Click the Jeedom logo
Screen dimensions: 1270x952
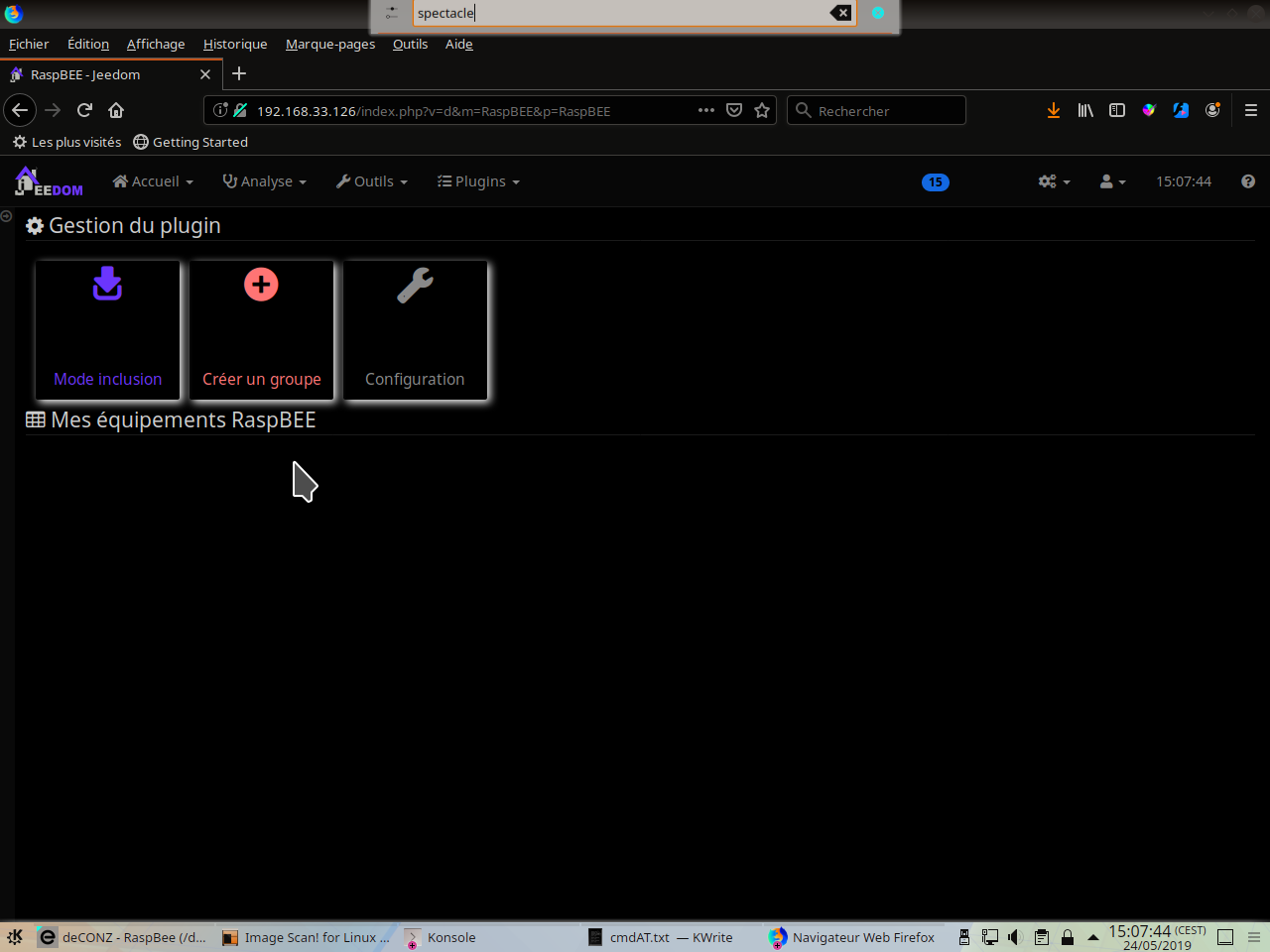tap(49, 181)
